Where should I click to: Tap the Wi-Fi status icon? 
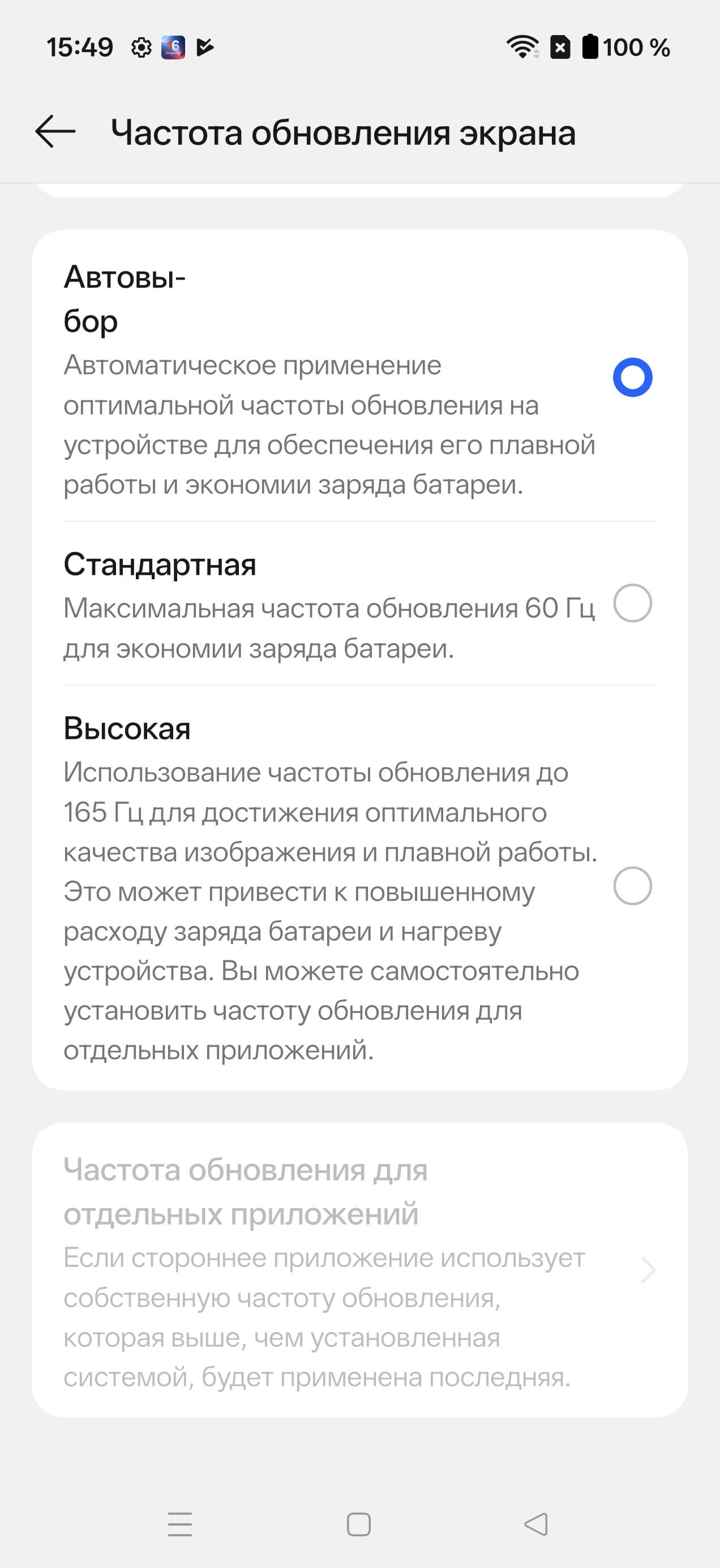522,47
